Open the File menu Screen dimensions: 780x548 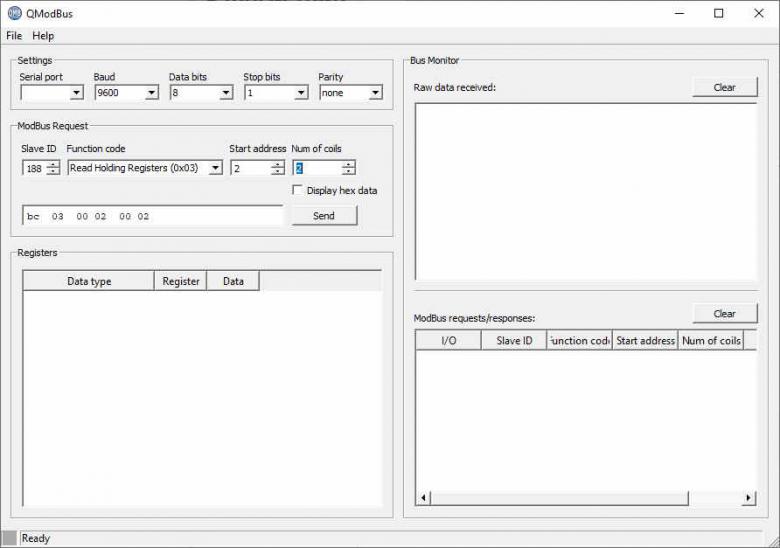(14, 36)
